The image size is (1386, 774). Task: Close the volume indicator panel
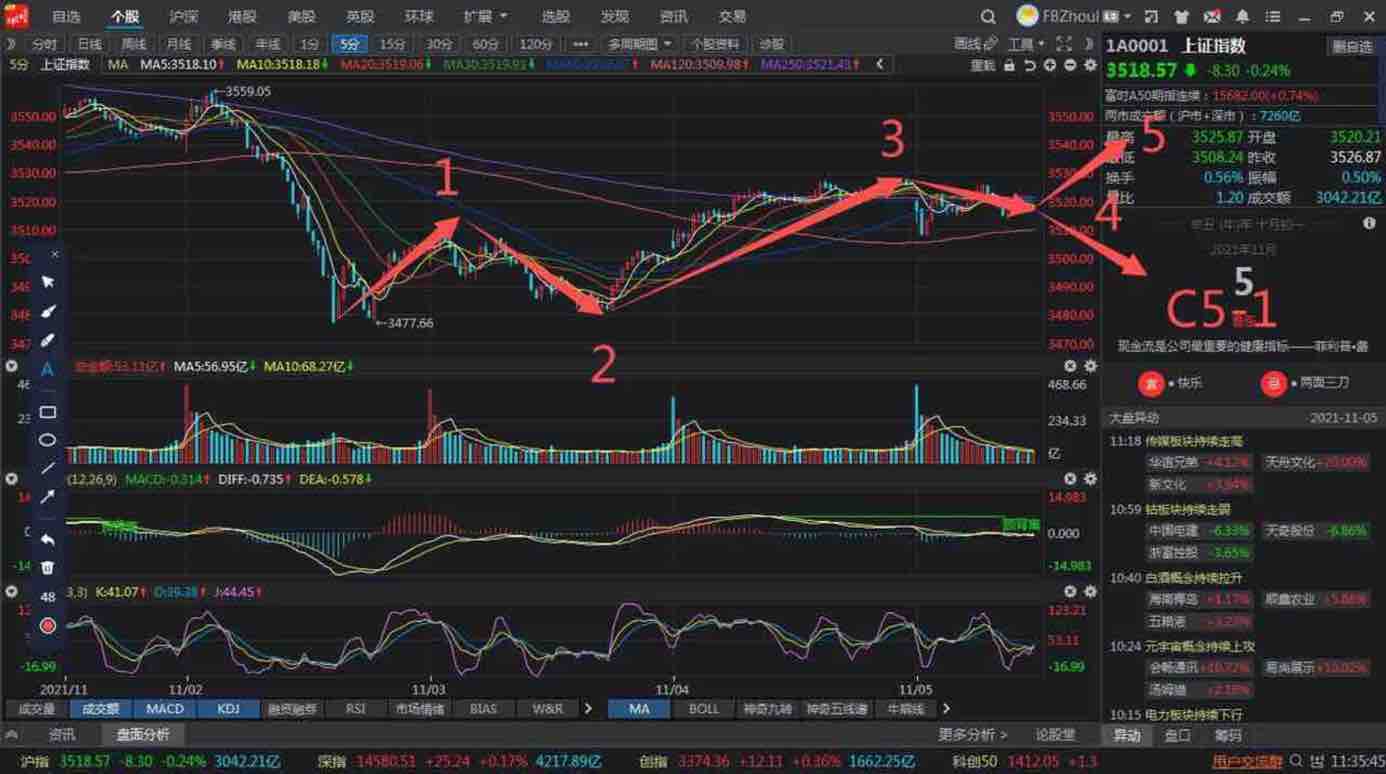(1070, 367)
